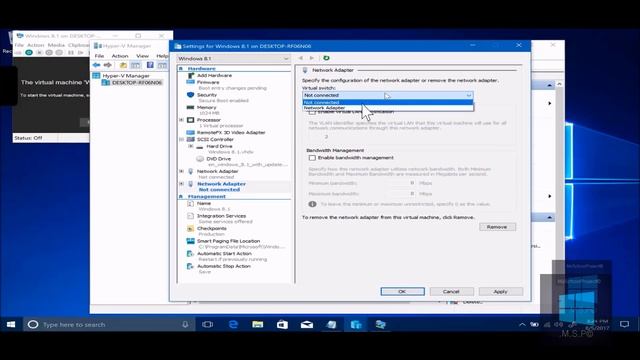The image size is (640, 360).
Task: Open View menu in Hyper-V Manager
Action: [142, 56]
